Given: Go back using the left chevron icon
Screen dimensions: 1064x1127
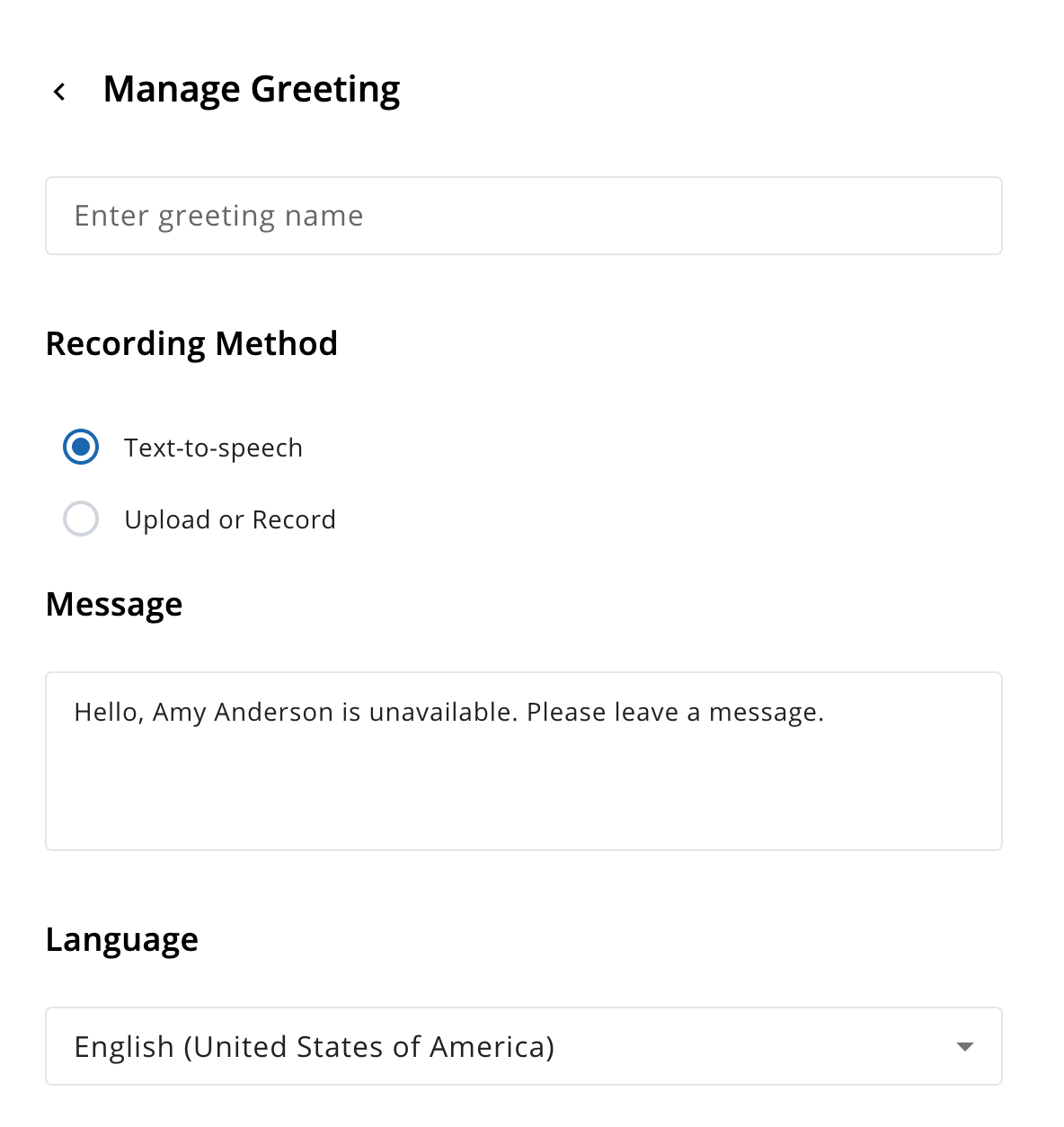Looking at the screenshot, I should point(59,92).
